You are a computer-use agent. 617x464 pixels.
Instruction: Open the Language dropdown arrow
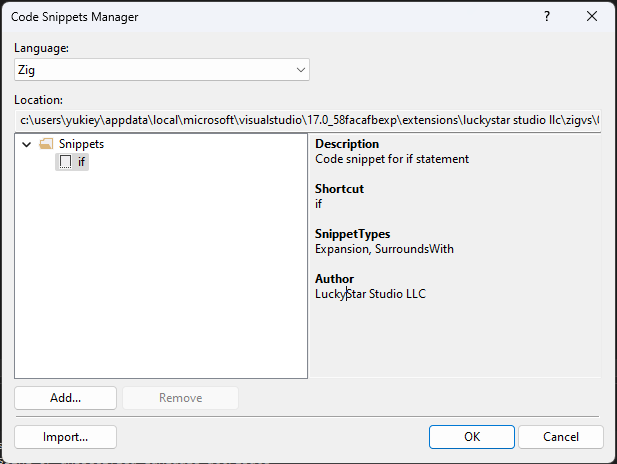tap(300, 70)
